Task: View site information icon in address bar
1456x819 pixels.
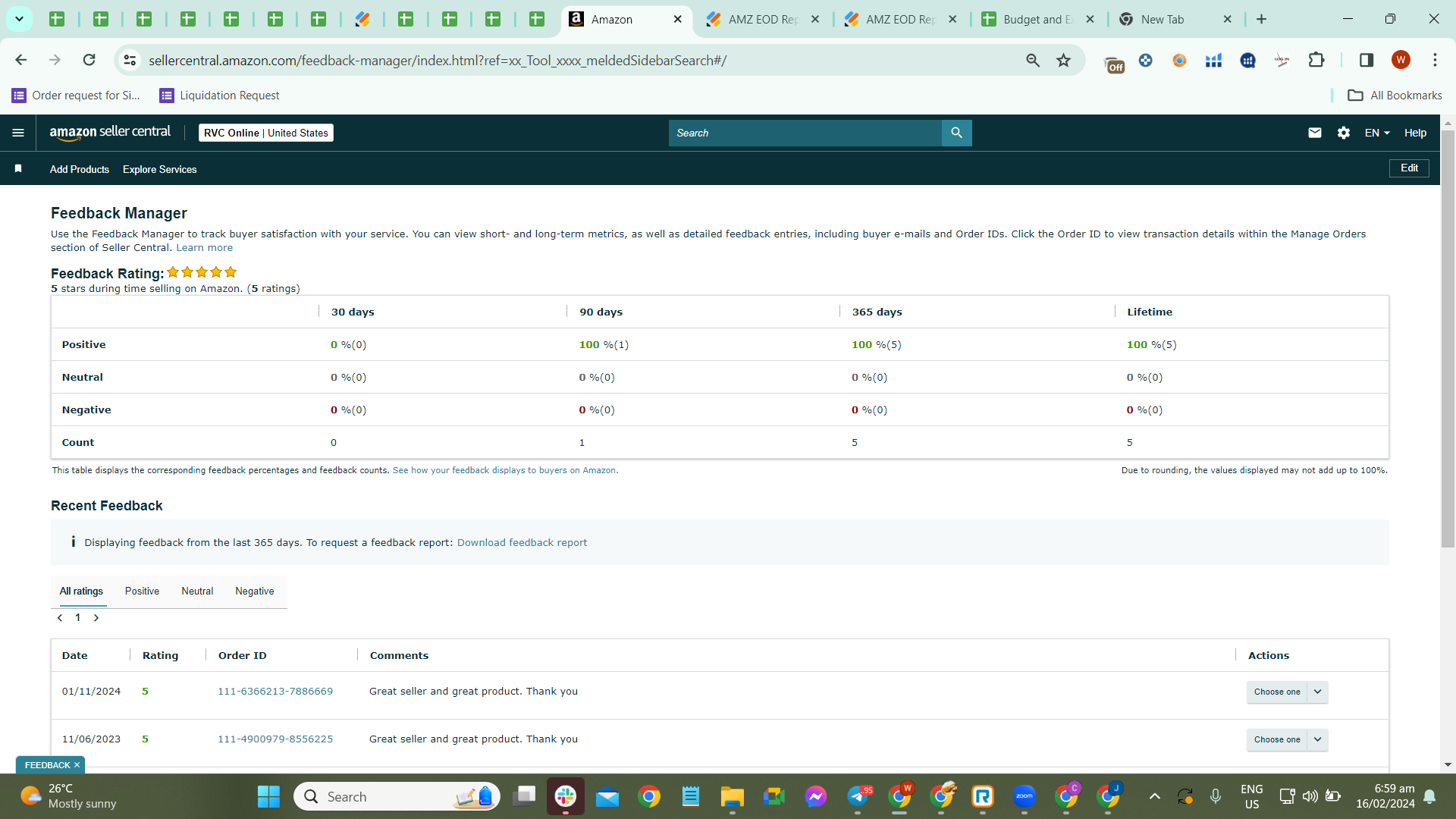Action: (x=130, y=60)
